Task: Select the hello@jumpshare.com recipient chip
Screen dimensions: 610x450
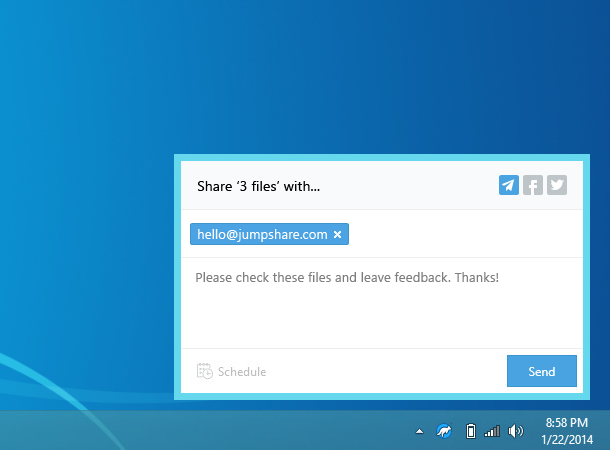Action: pos(262,235)
